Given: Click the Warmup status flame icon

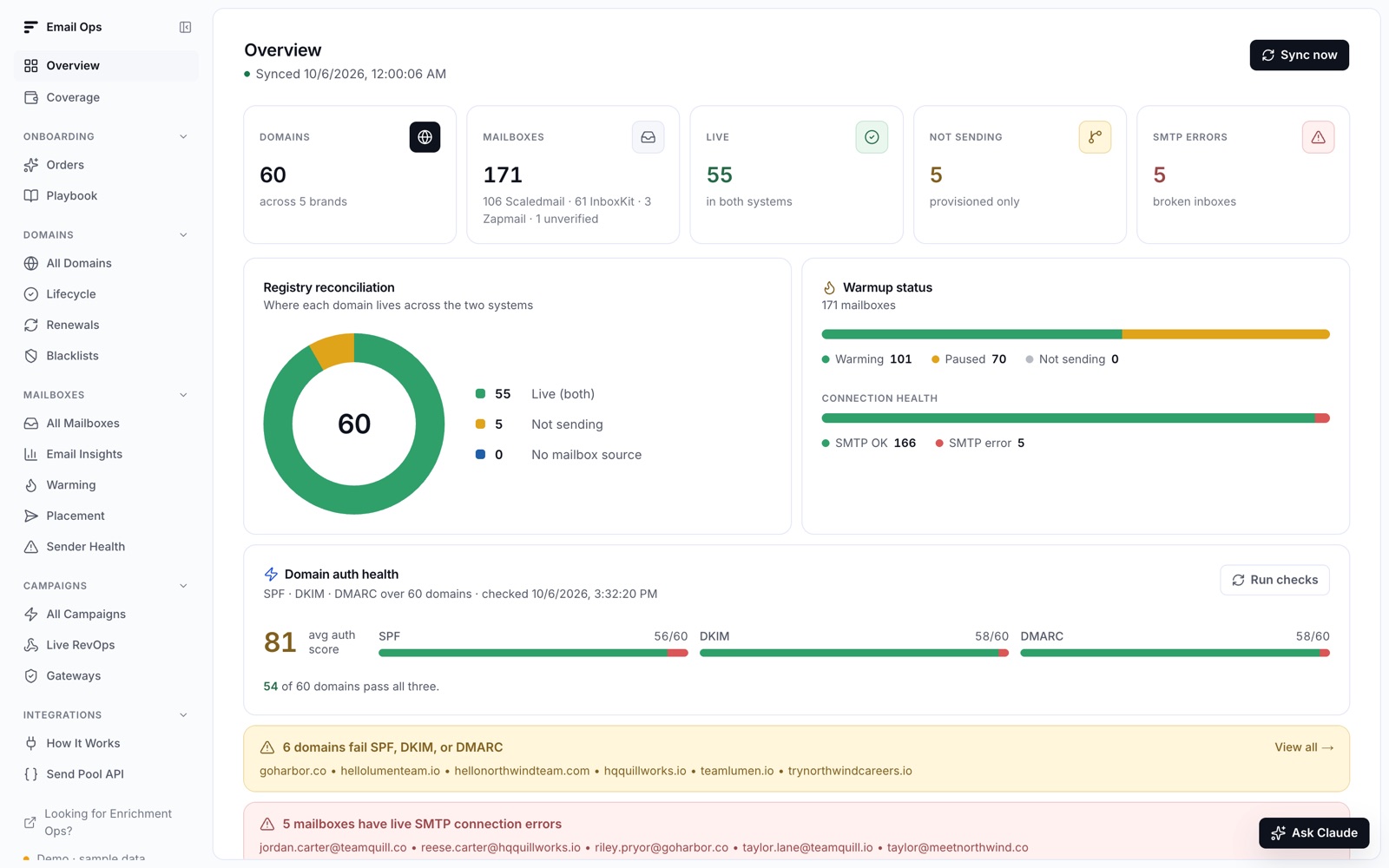Looking at the screenshot, I should (829, 287).
